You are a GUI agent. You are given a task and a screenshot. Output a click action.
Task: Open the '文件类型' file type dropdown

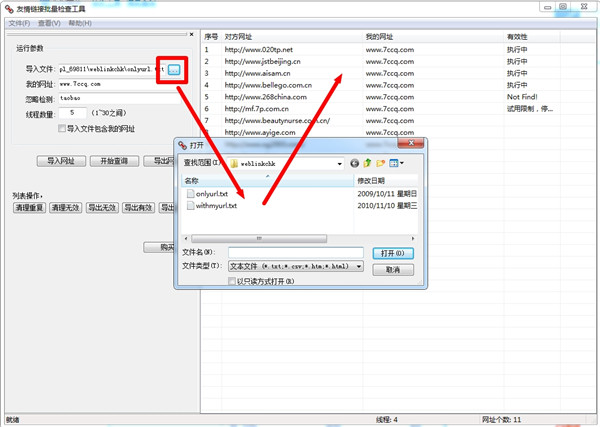[x=359, y=267]
